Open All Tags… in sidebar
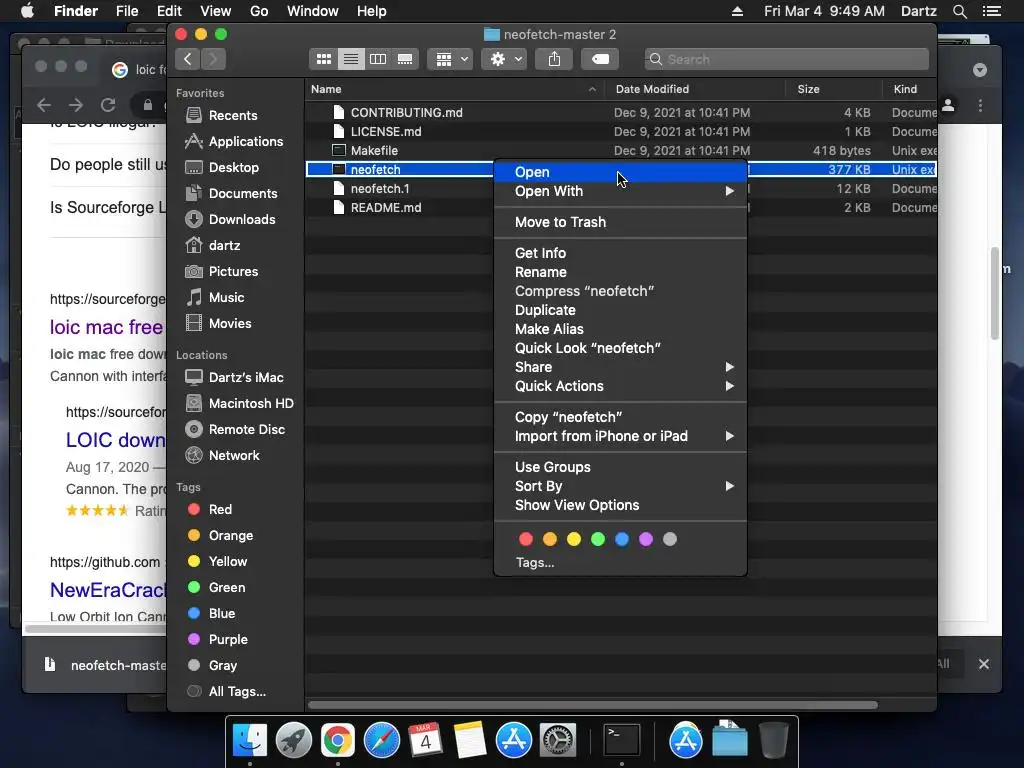The height and width of the screenshot is (768, 1024). (227, 692)
